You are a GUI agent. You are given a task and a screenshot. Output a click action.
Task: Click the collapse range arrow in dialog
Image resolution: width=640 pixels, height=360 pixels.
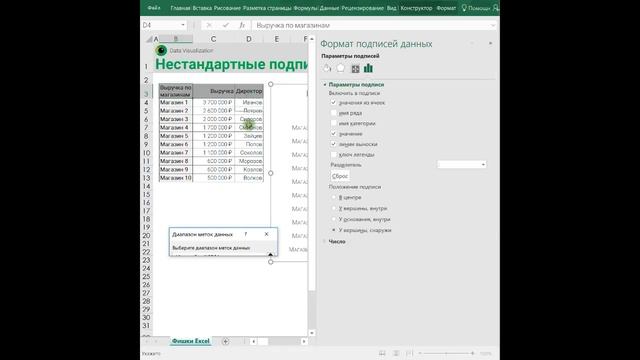pyautogui.click(x=270, y=255)
